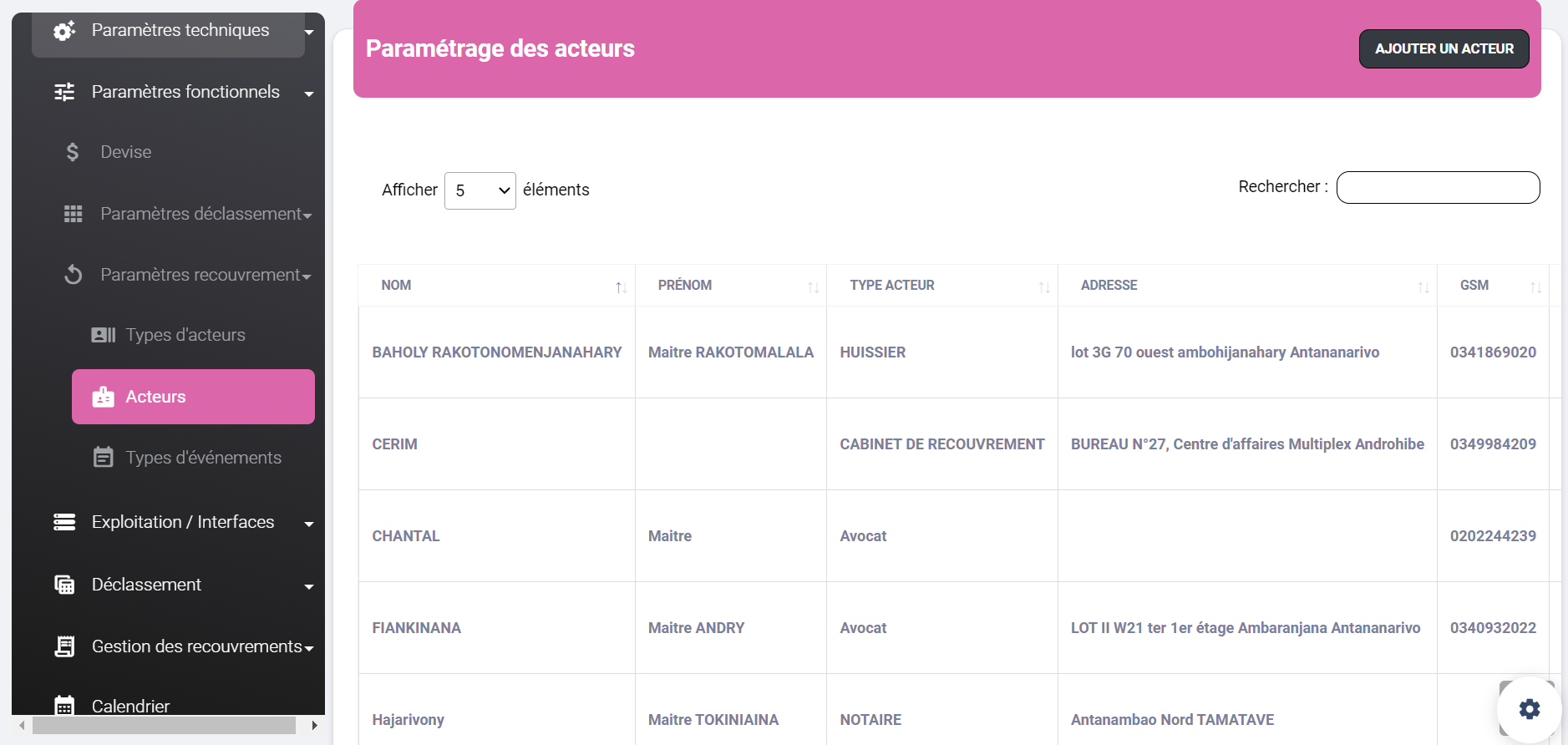This screenshot has height=745, width=1568.
Task: Click the sidebar horizontal scrollbar right arrow
Action: point(314,726)
